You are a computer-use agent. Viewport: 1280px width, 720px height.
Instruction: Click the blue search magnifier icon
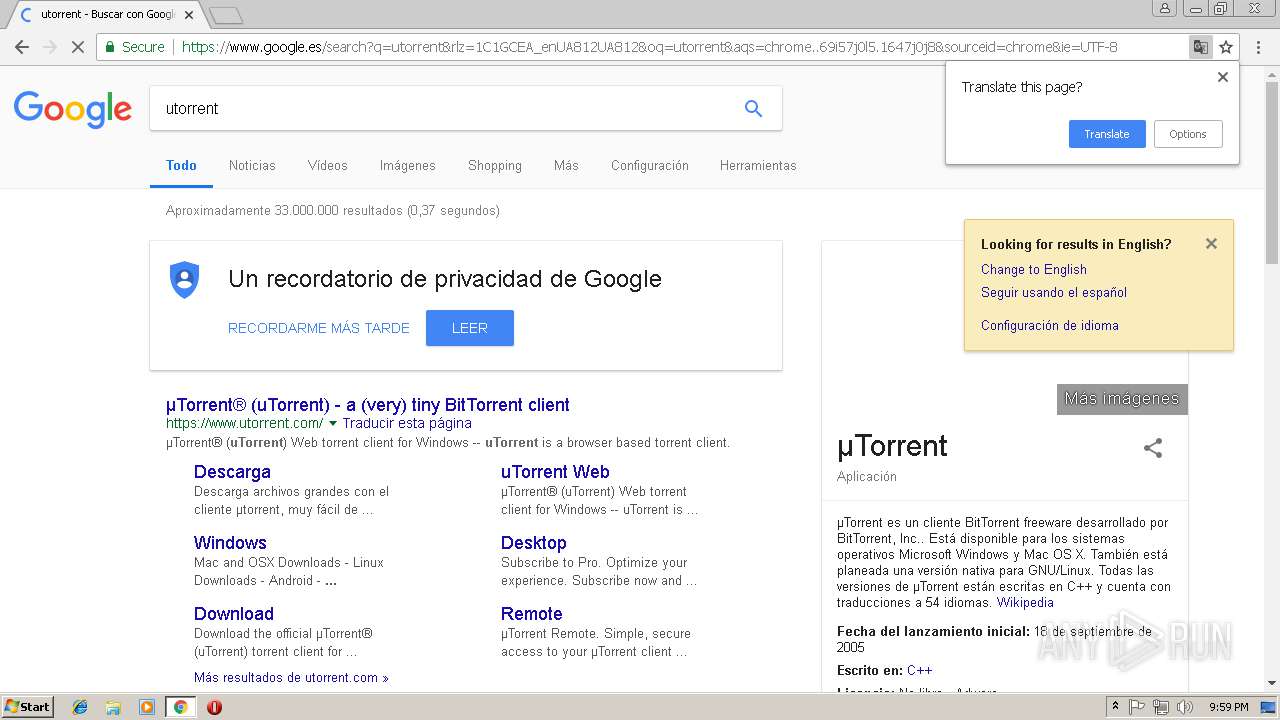point(753,109)
